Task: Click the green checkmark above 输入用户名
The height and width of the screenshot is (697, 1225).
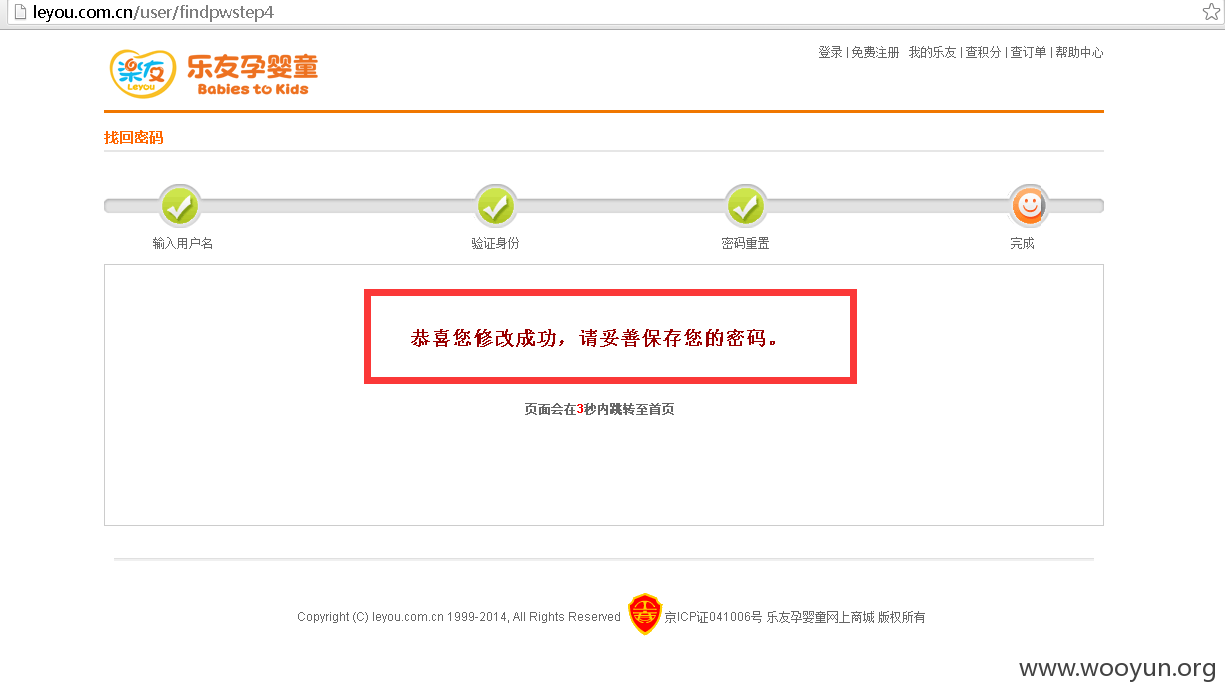Action: 179,207
